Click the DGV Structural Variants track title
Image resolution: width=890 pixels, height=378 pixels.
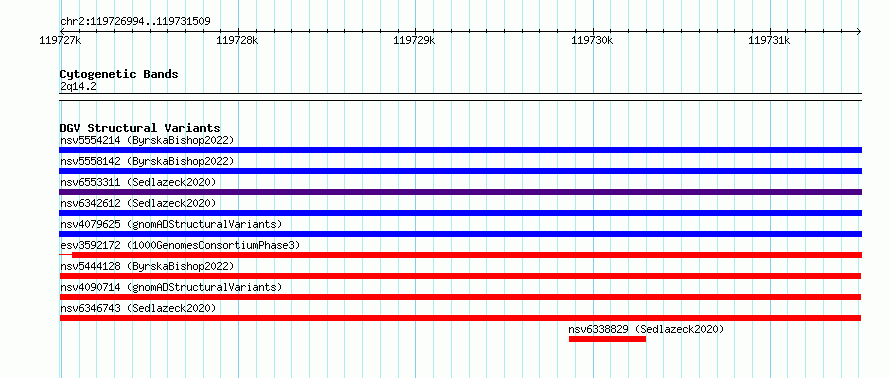140,128
